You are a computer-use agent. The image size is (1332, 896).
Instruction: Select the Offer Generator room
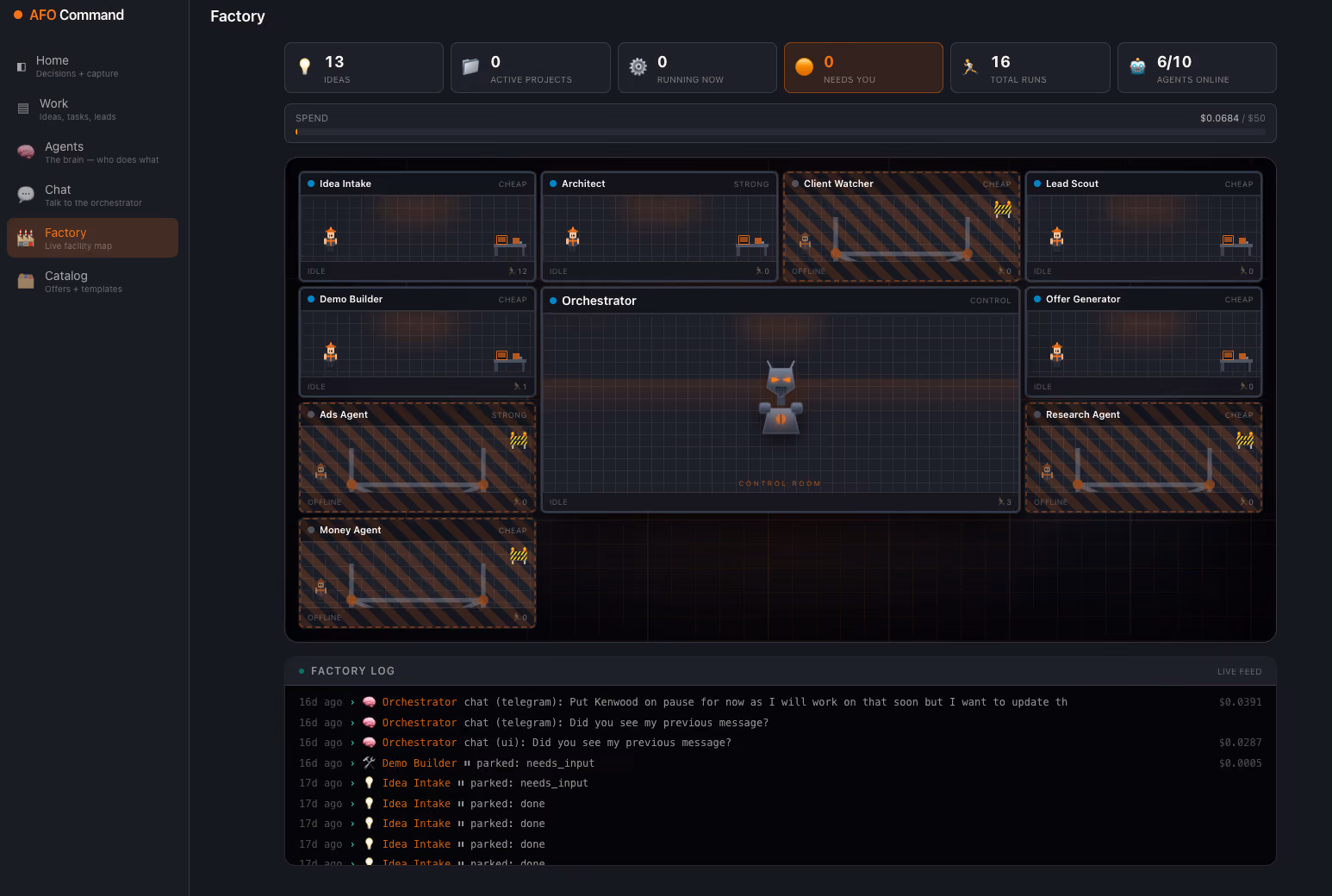(1143, 342)
